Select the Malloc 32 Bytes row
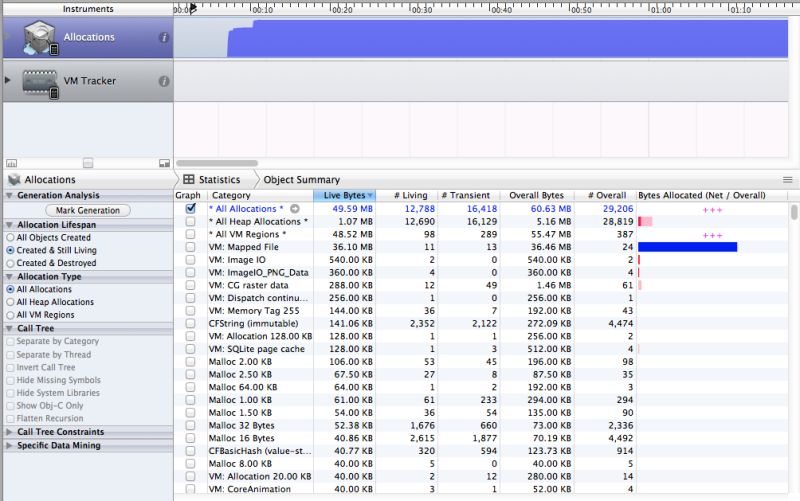The image size is (800, 501). (x=481, y=425)
